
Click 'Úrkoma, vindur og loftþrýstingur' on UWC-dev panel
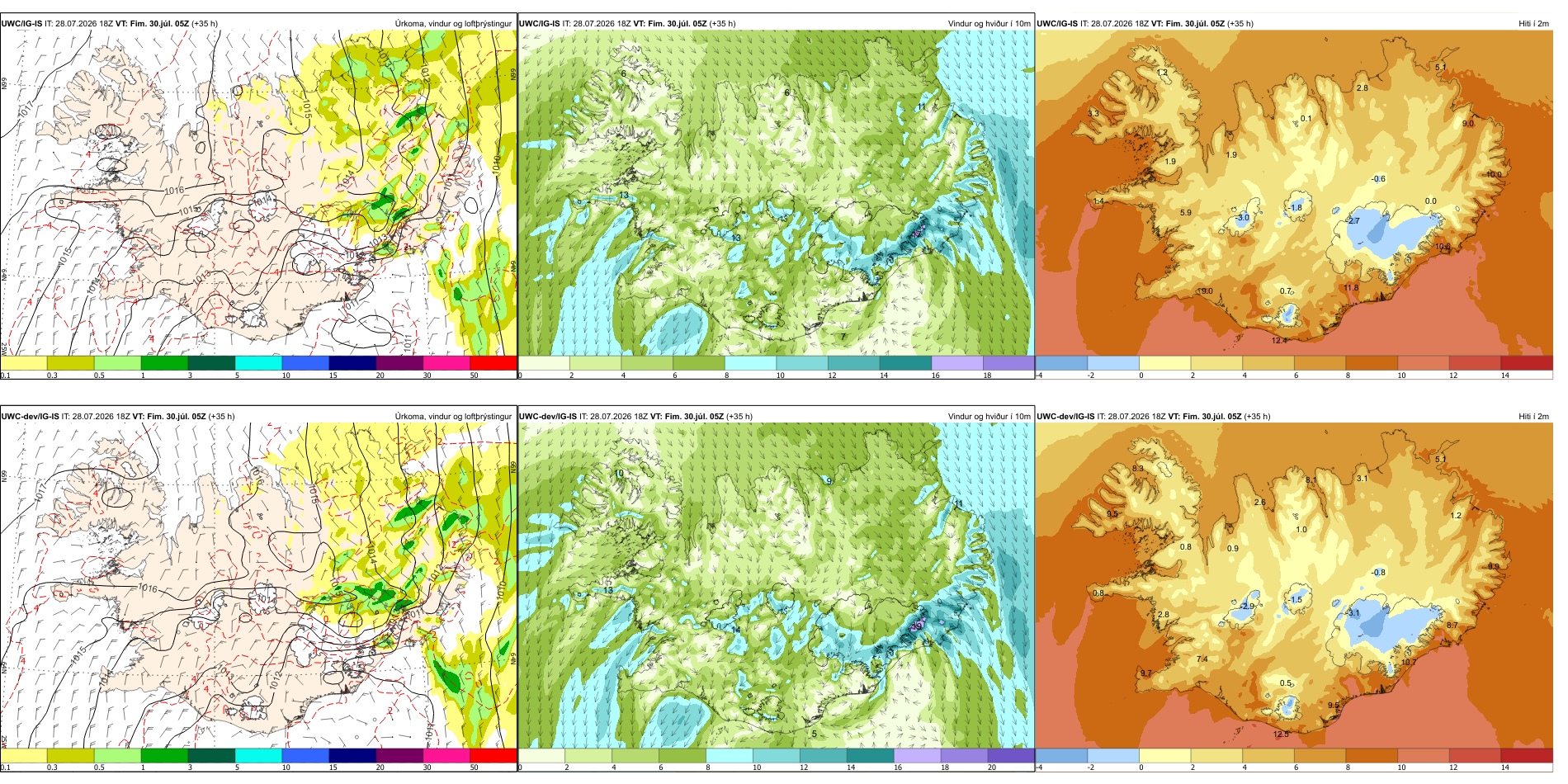[x=453, y=416]
